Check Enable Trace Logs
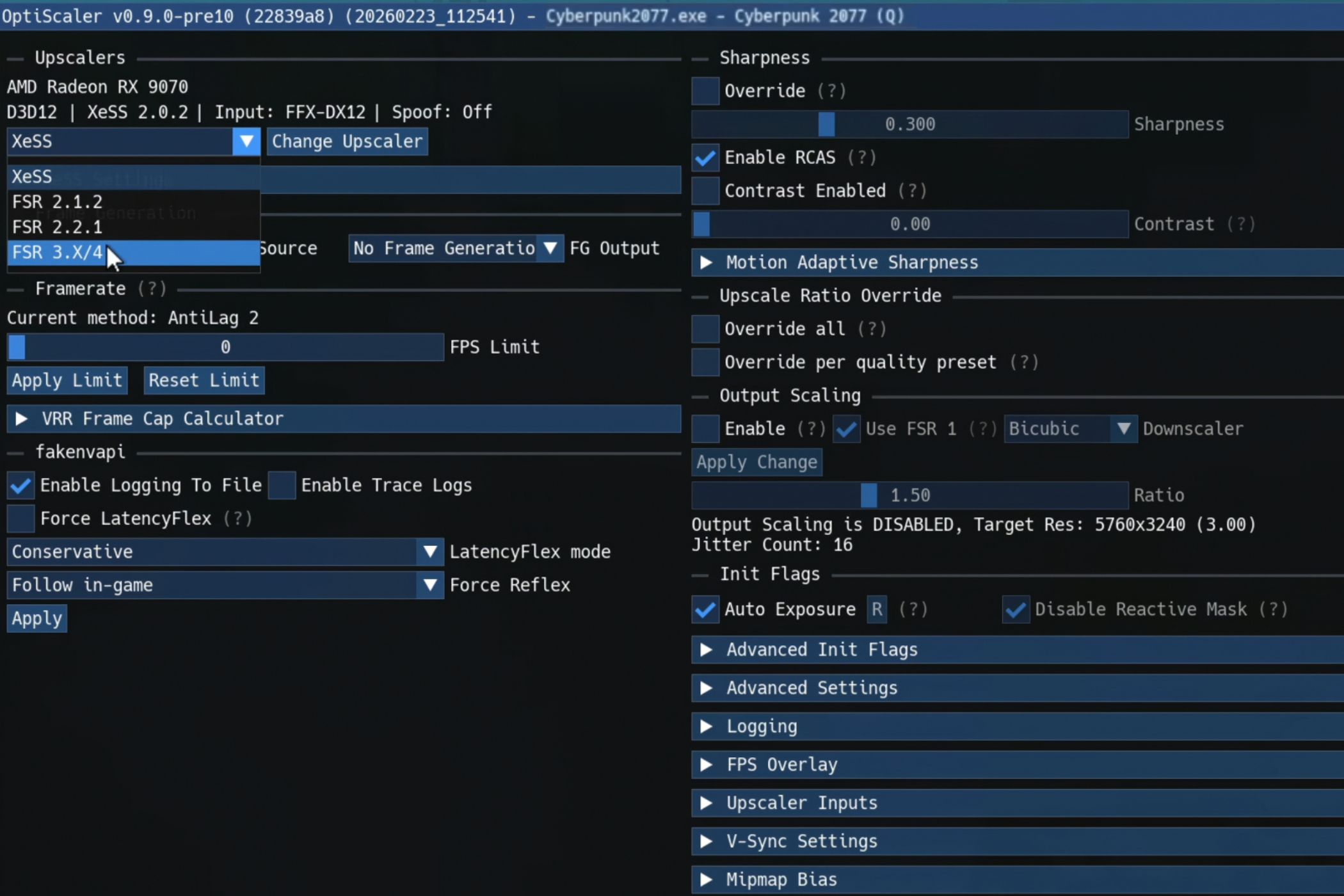1344x896 pixels. pos(282,485)
